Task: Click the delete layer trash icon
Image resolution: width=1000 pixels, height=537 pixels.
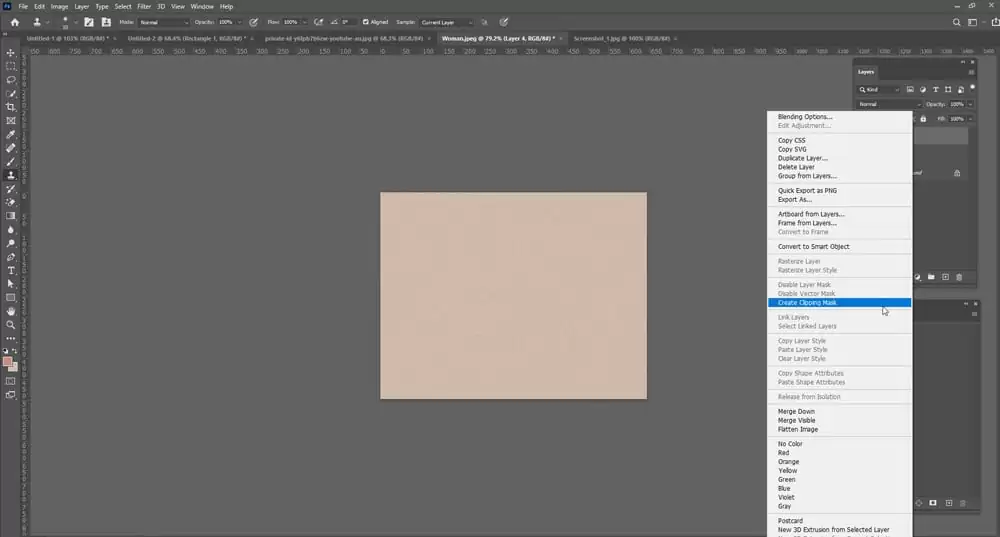Action: tap(959, 277)
